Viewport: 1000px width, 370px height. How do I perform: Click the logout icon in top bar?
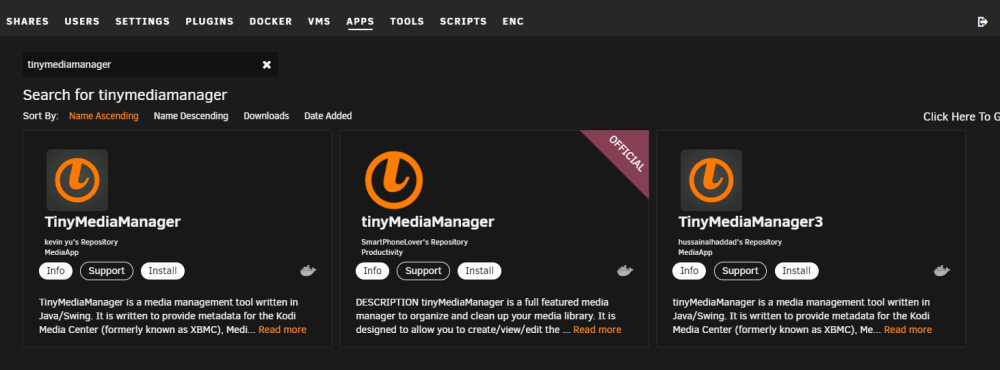click(982, 22)
